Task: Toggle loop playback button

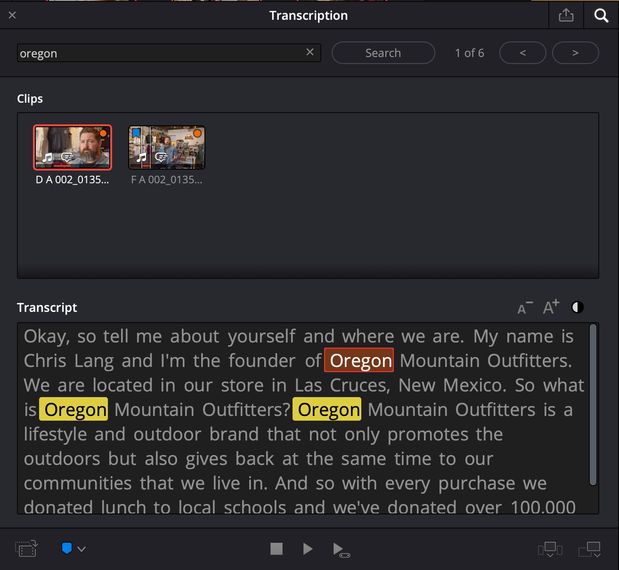Action: [340, 550]
